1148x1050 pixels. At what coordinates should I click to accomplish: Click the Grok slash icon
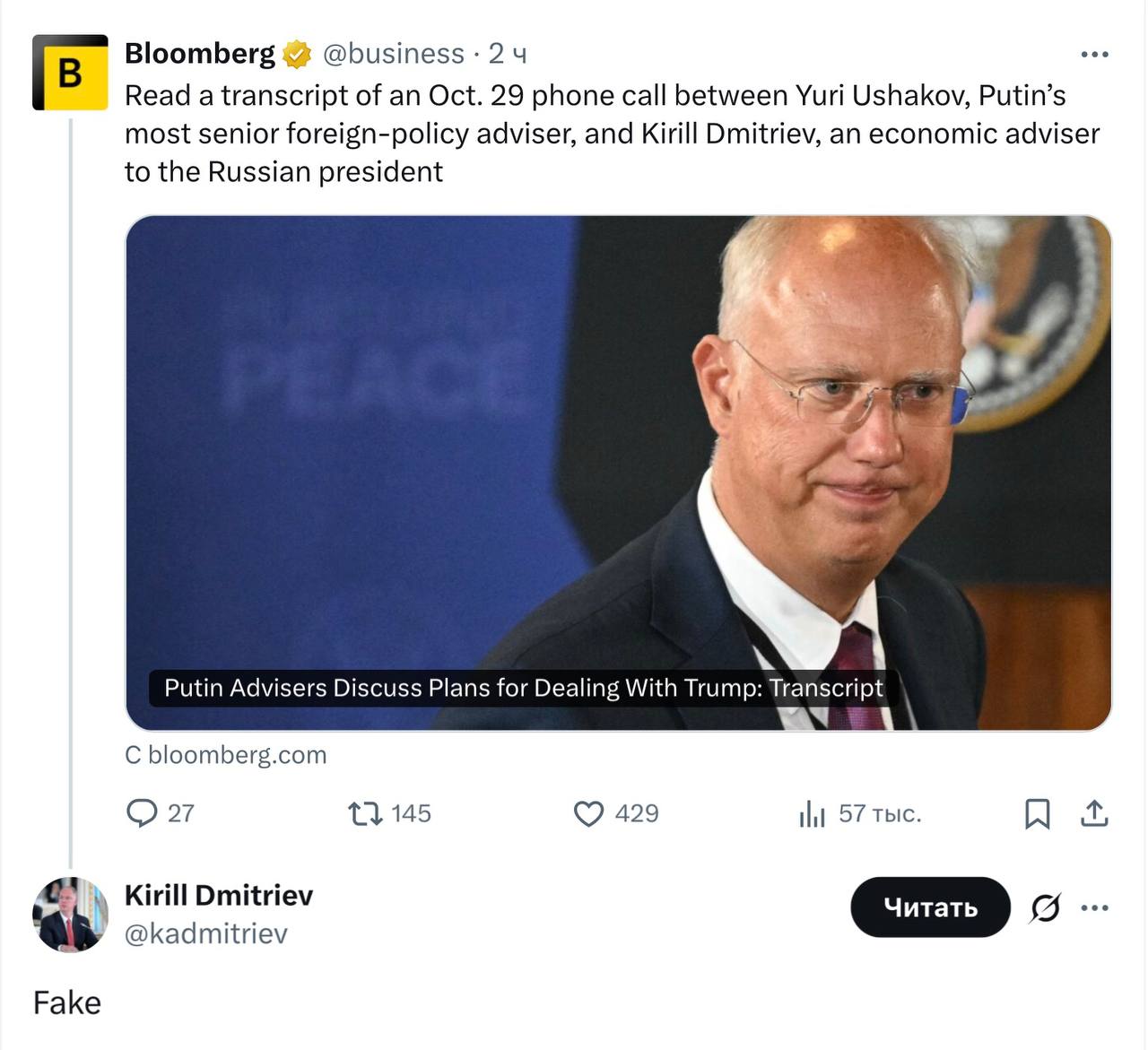(1045, 907)
